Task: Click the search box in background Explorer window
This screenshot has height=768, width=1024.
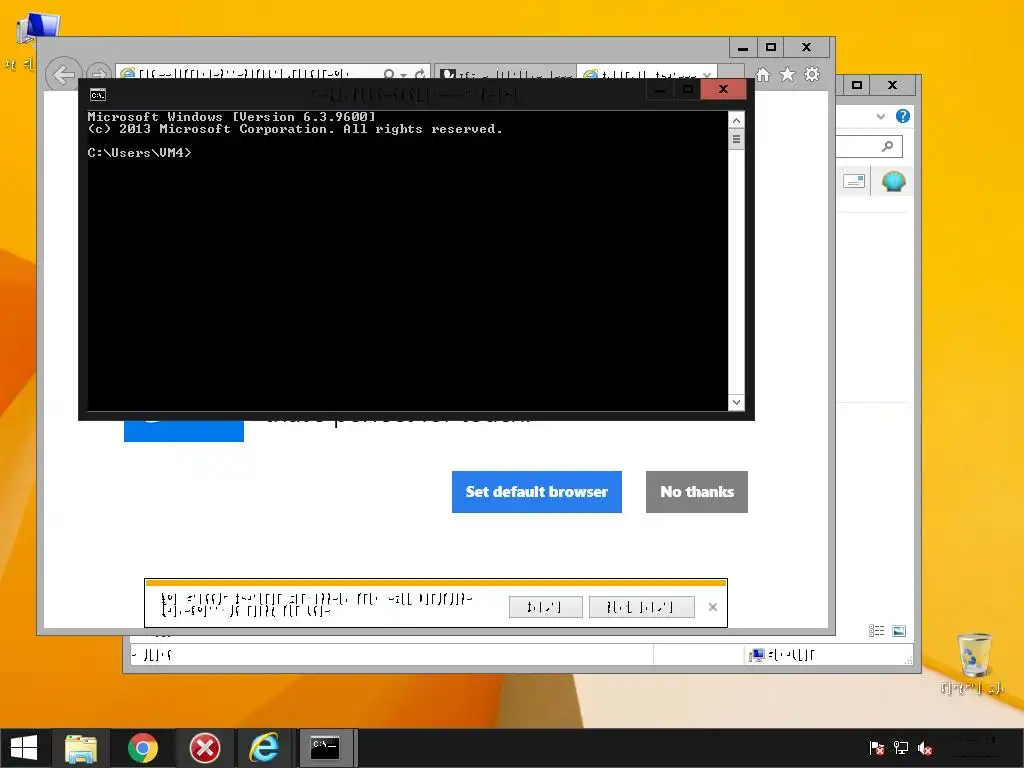Action: 869,146
